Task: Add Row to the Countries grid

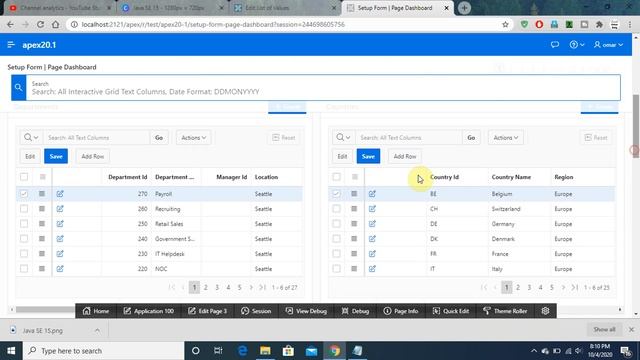Action: tap(405, 156)
